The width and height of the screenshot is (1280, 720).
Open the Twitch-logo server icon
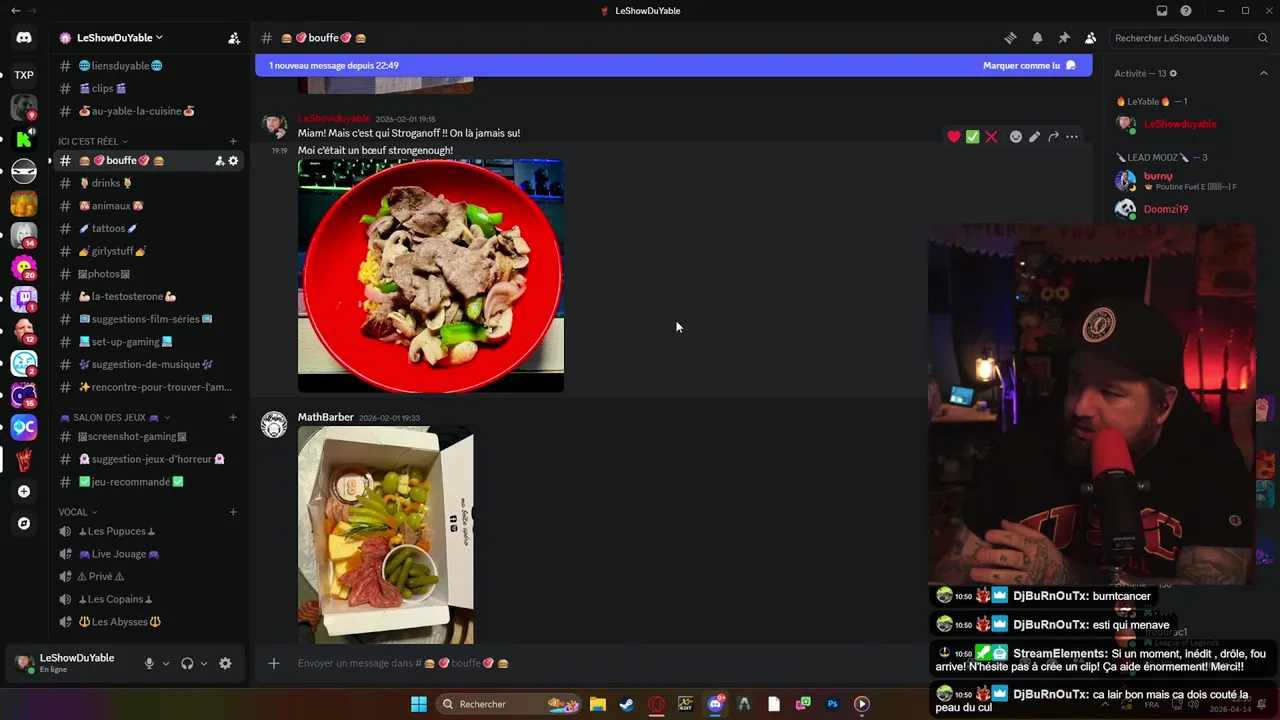coord(24,299)
